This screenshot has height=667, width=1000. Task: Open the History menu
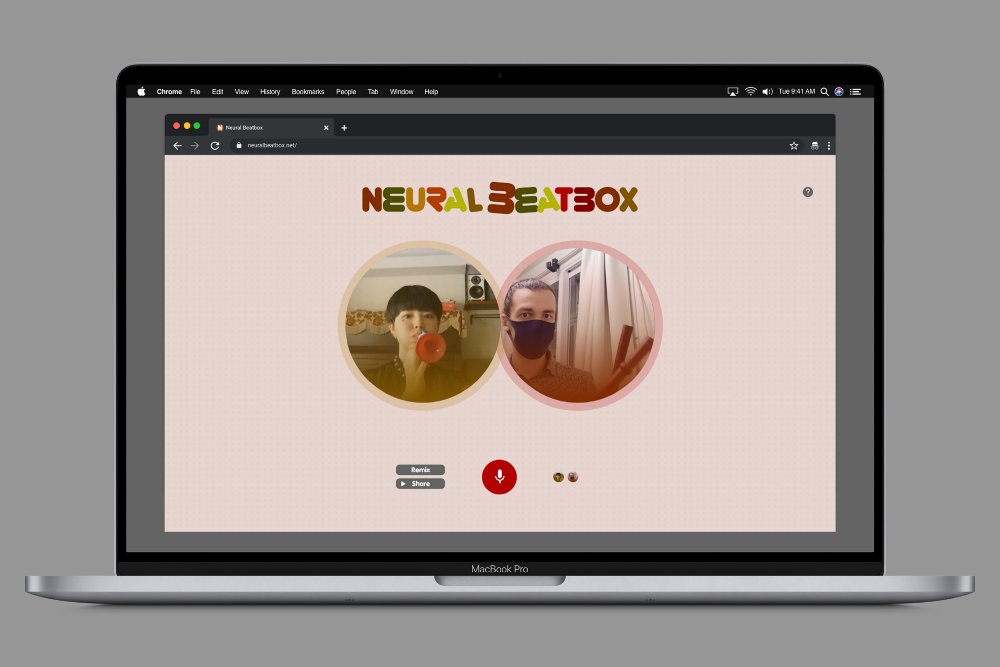(x=270, y=91)
